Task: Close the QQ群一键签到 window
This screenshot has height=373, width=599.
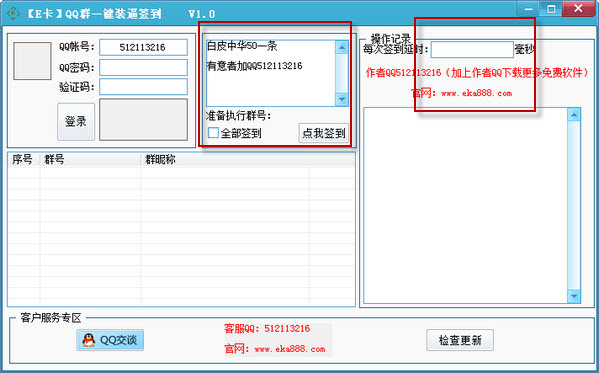Action: point(578,9)
